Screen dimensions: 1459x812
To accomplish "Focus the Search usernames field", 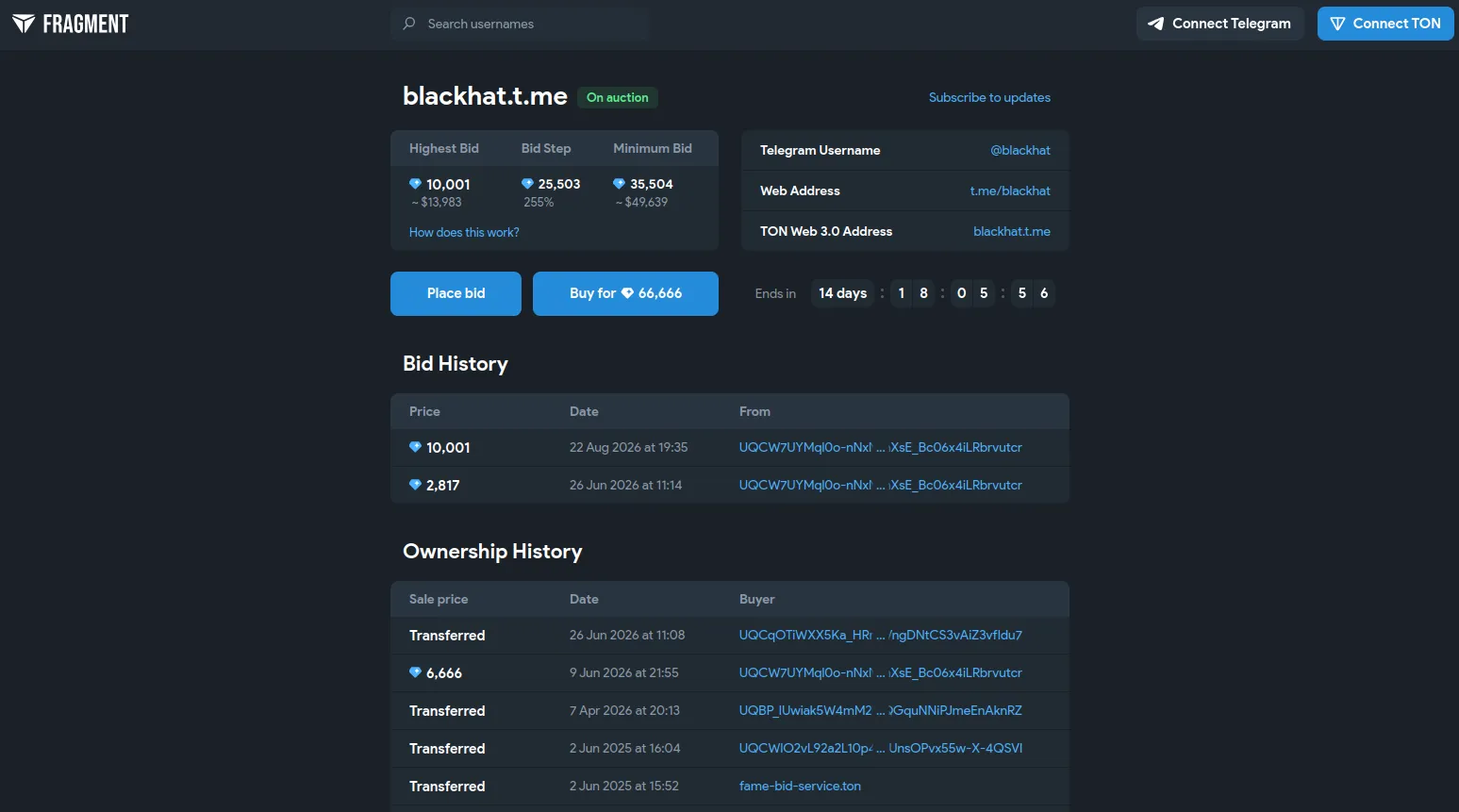I will pyautogui.click(x=520, y=24).
